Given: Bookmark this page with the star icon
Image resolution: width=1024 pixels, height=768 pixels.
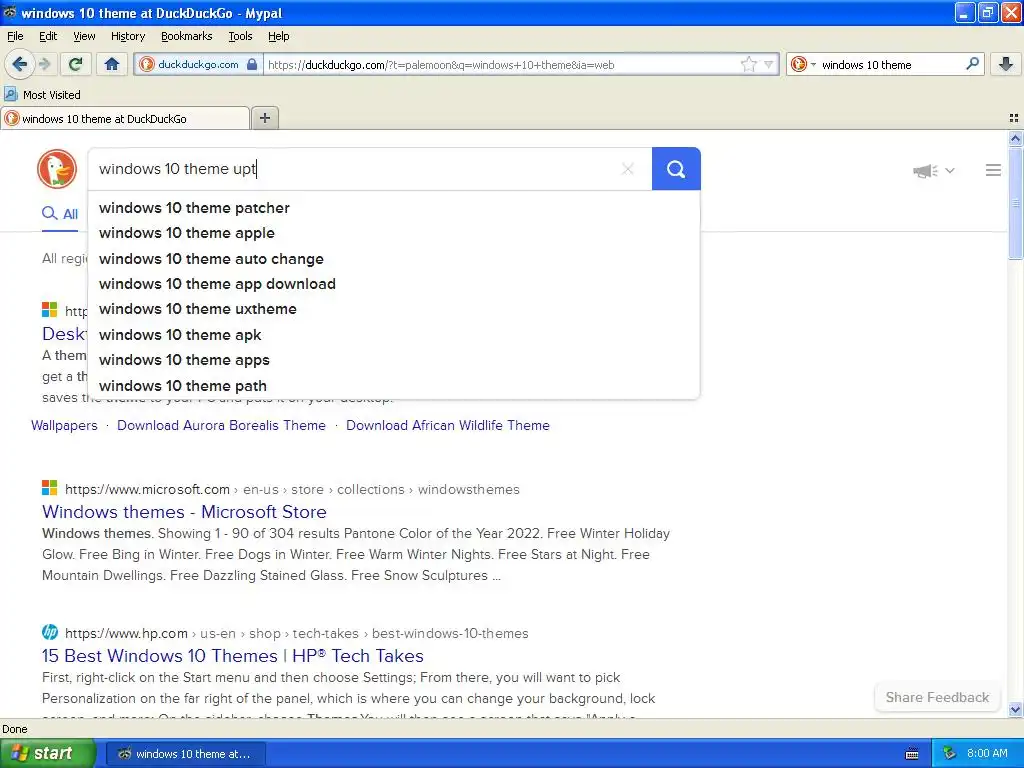Looking at the screenshot, I should tap(748, 64).
